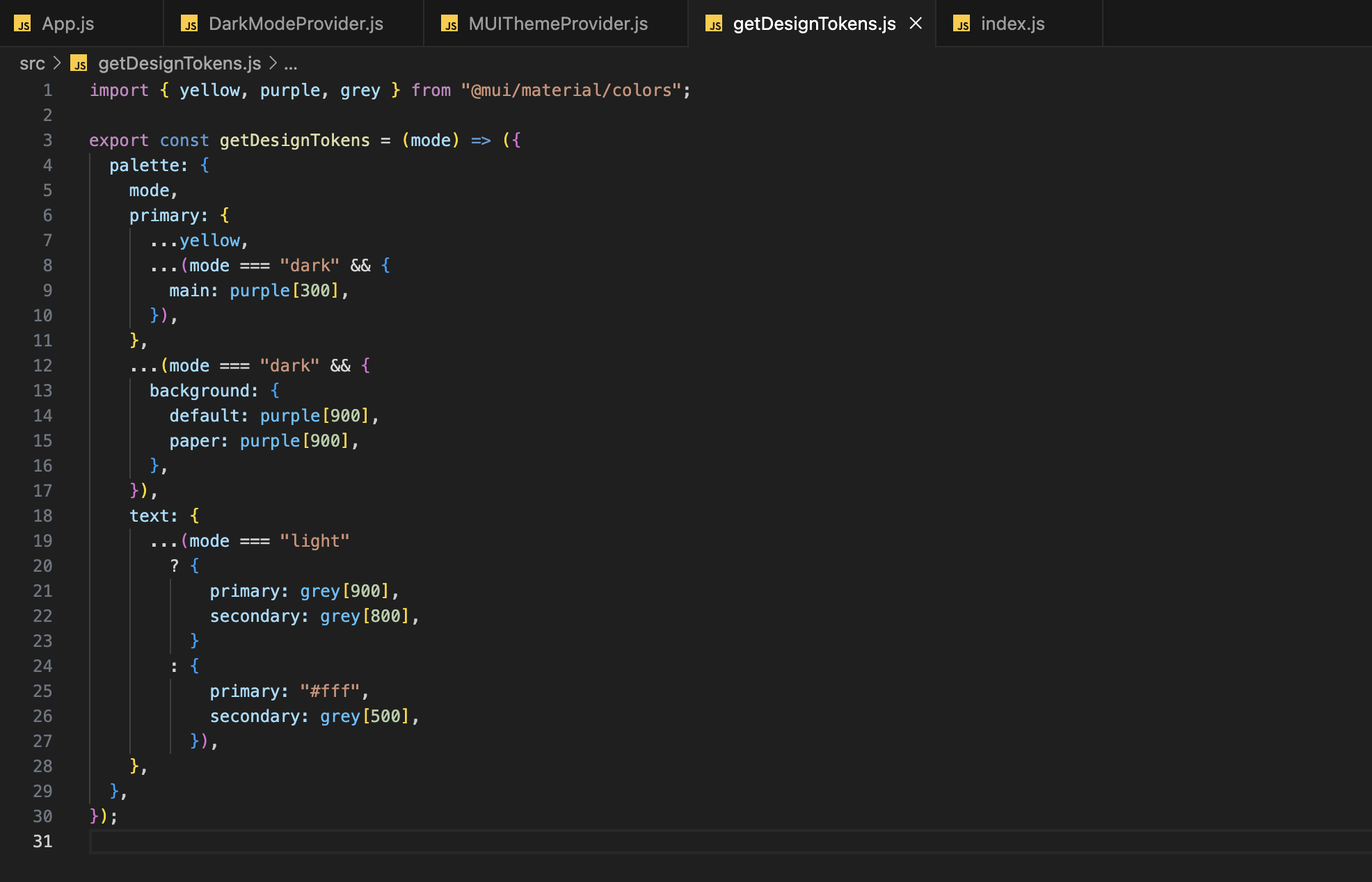Click line number 12 in gutter
The height and width of the screenshot is (882, 1372).
(x=42, y=366)
